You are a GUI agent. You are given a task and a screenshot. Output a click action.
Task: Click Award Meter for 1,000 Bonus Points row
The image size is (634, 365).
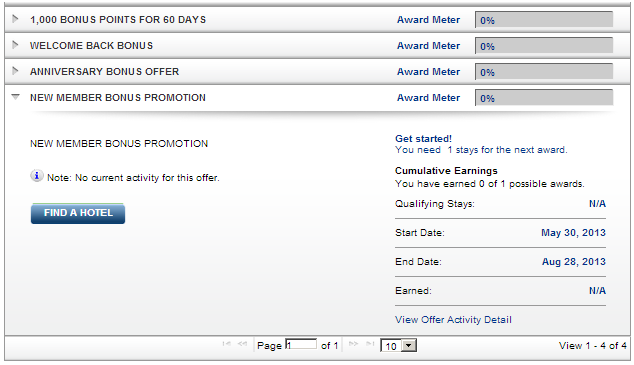pos(428,20)
